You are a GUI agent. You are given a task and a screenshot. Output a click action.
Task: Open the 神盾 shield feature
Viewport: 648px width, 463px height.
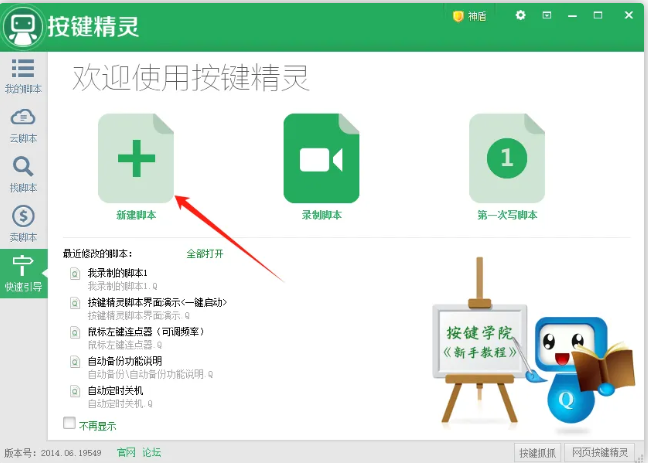(x=469, y=16)
